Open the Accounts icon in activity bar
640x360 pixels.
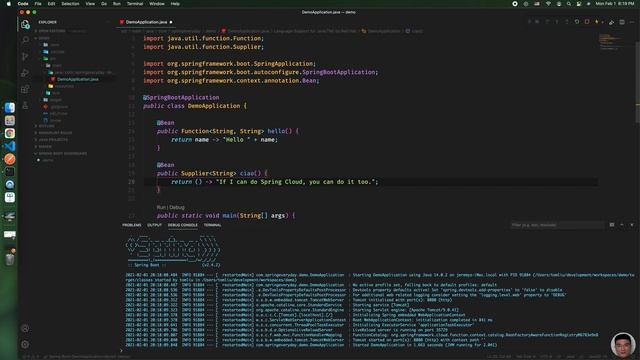[x=25, y=328]
